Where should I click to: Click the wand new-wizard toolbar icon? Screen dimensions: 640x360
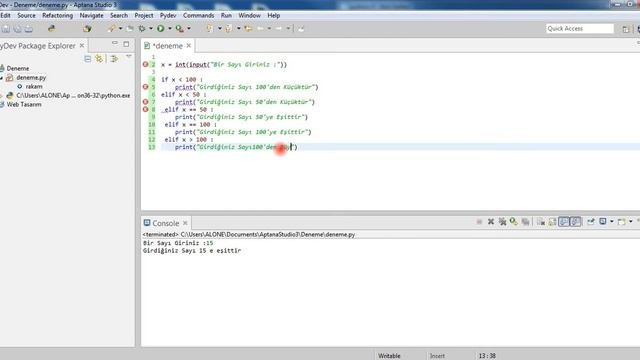point(111,29)
